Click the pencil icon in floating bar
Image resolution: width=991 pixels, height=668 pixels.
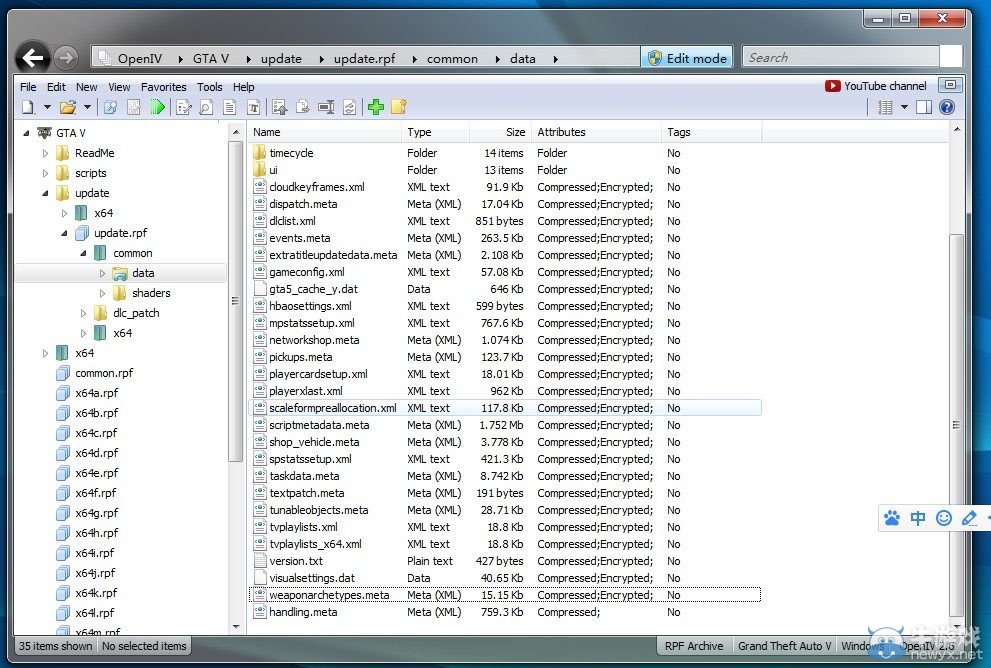coord(969,519)
